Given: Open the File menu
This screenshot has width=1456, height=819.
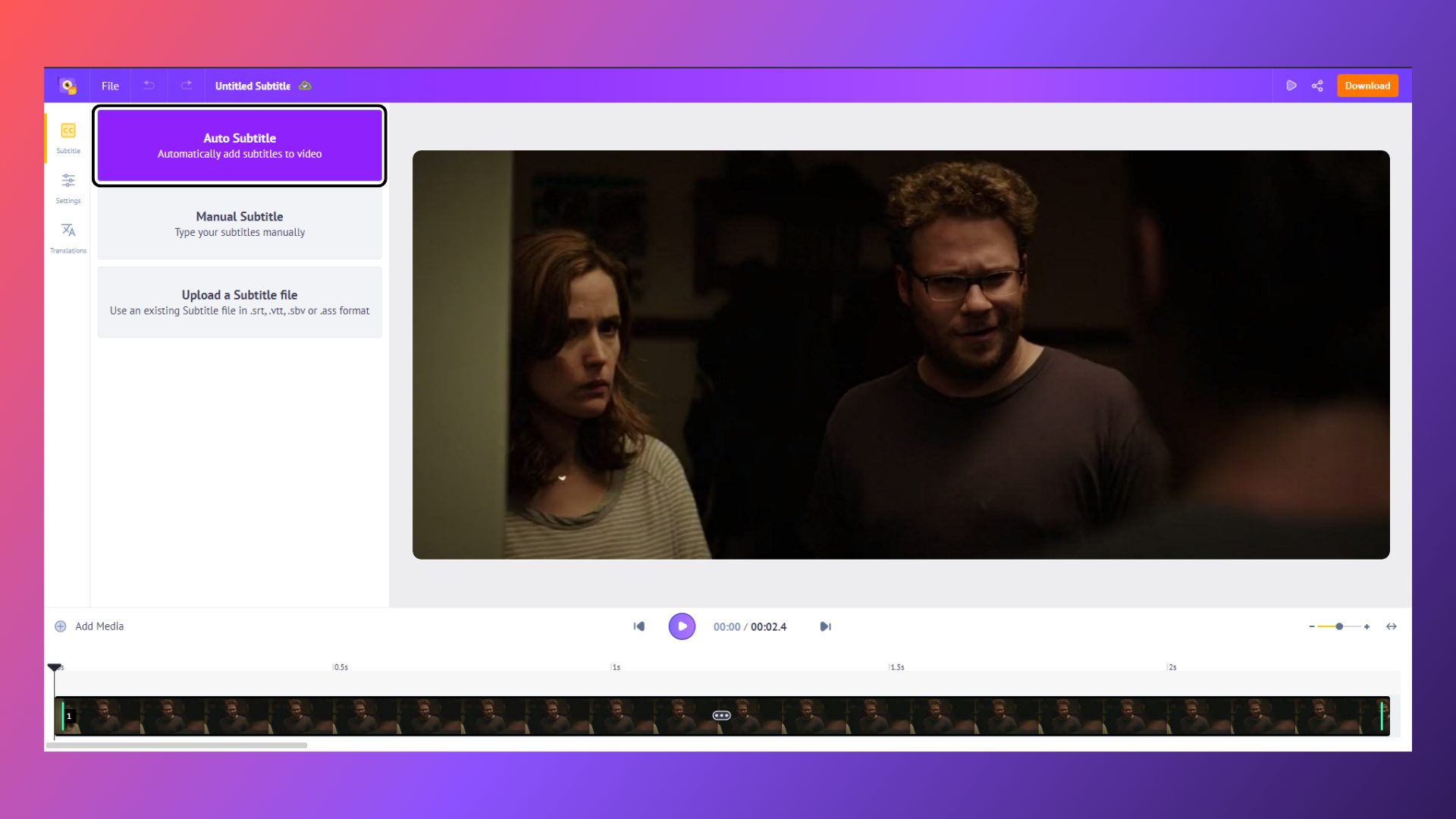Looking at the screenshot, I should 110,86.
